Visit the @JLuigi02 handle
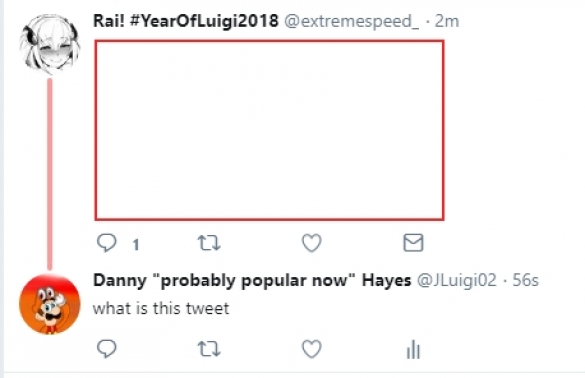Screen dimensions: 585x378 457,280
